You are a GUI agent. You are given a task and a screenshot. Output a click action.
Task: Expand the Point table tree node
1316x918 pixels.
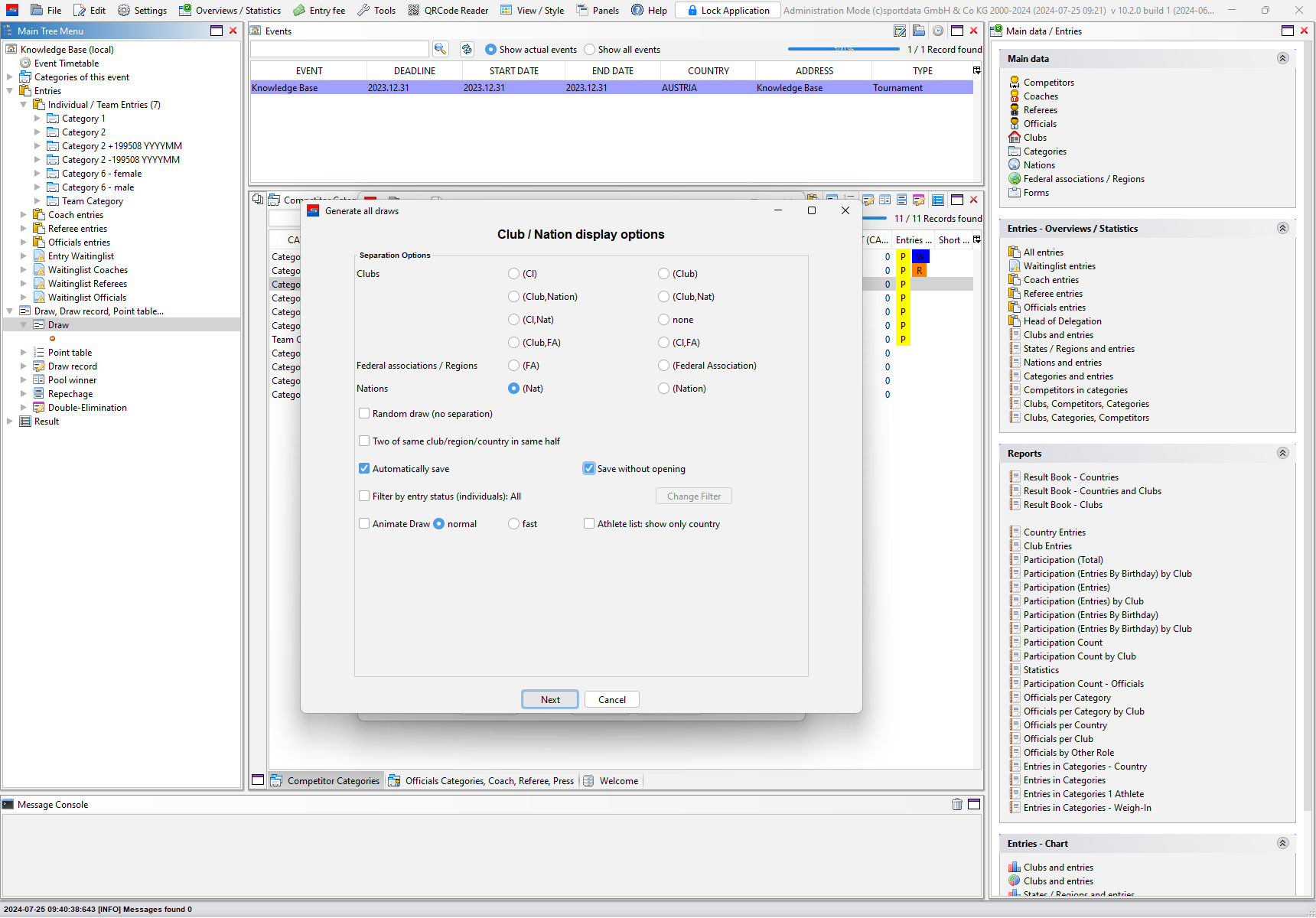24,353
